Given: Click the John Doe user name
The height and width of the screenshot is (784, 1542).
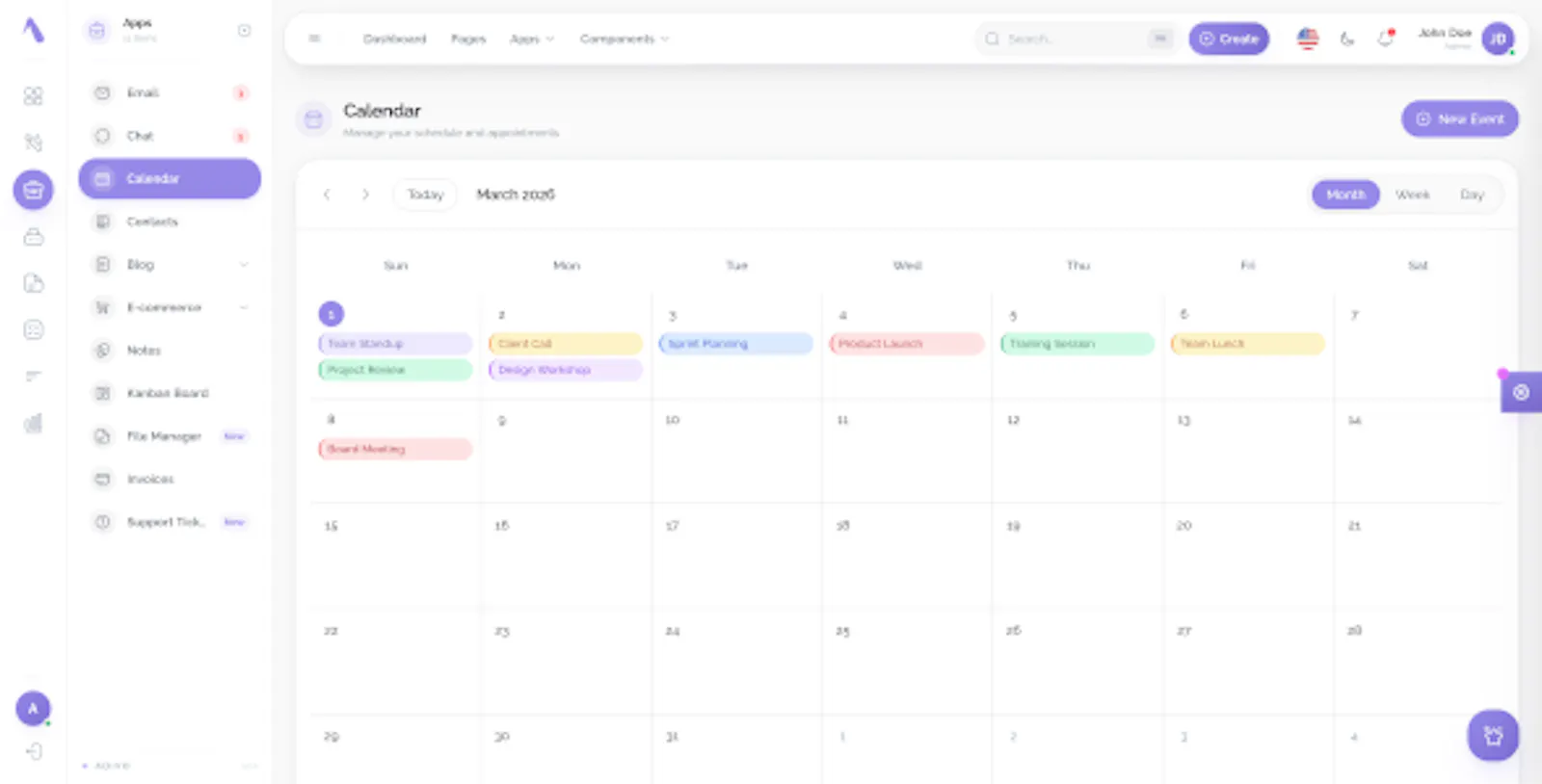Looking at the screenshot, I should coord(1445,33).
